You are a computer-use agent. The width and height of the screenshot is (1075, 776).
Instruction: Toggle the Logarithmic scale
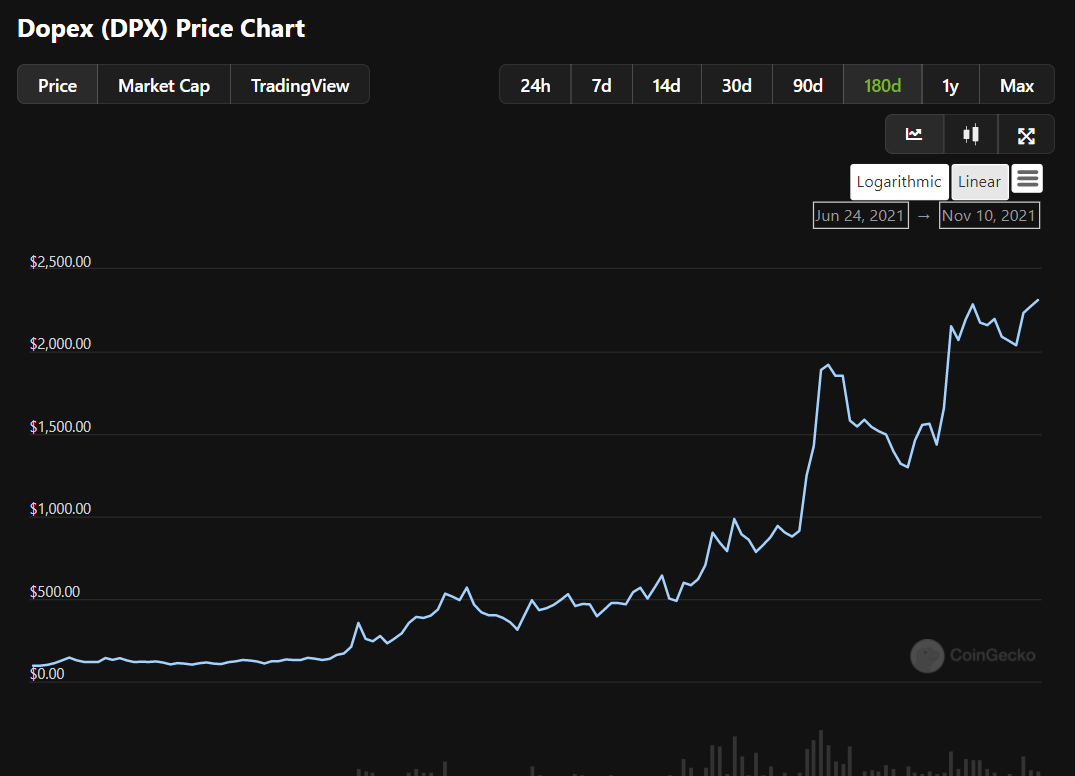click(x=899, y=182)
